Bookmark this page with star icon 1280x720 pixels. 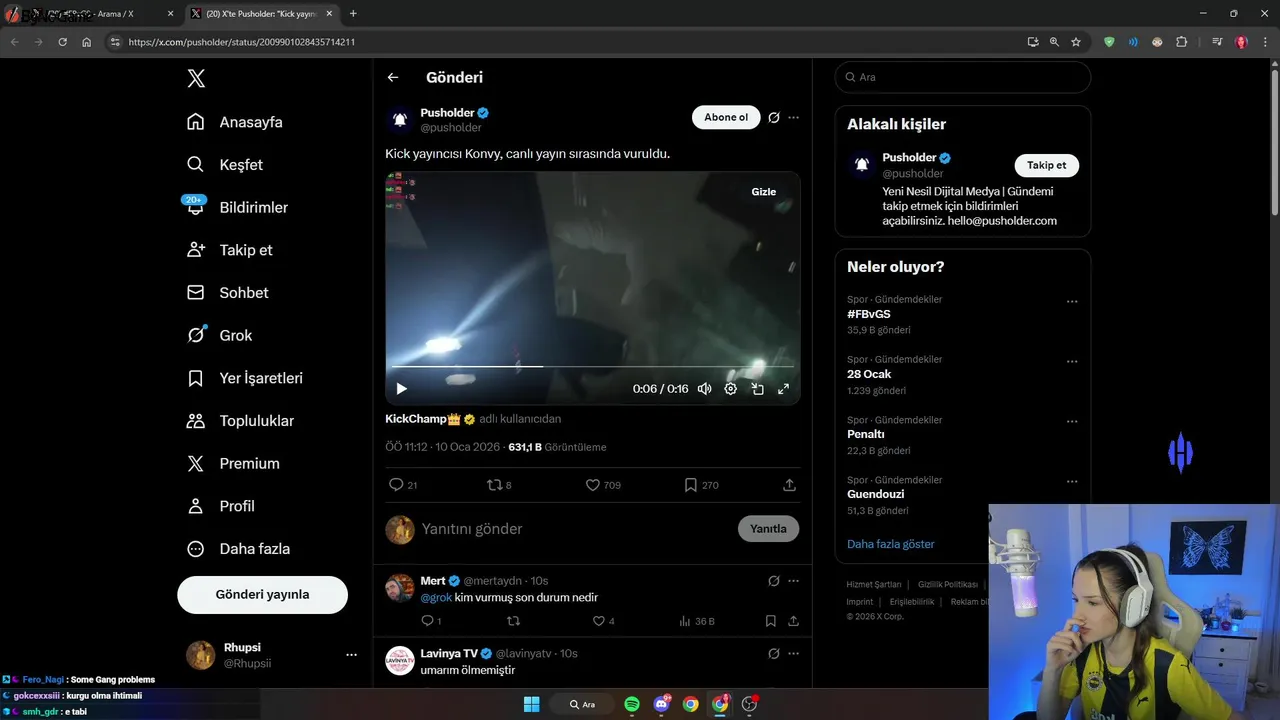click(1076, 42)
